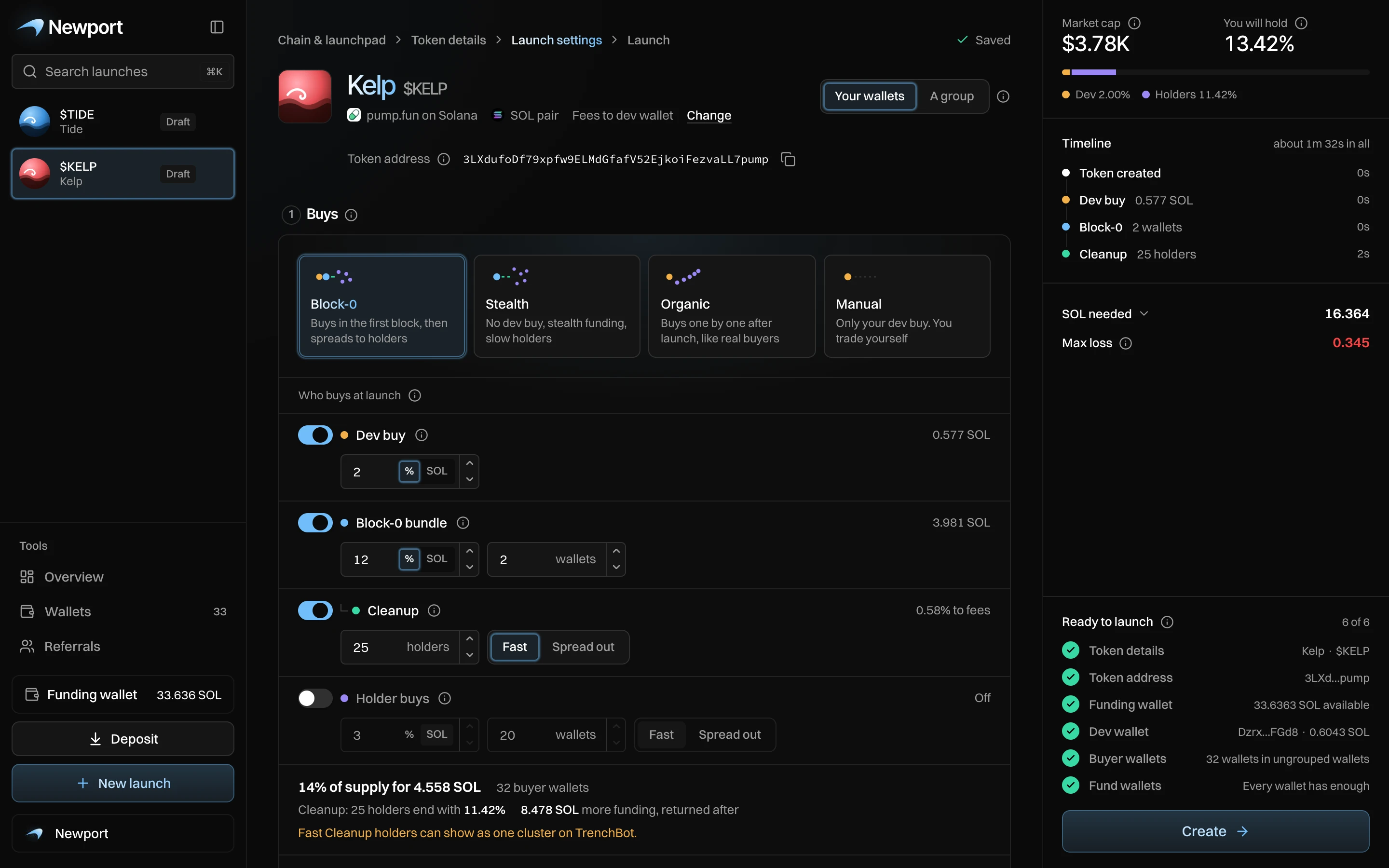
Task: Show info for Who buys at launch
Action: pos(414,395)
